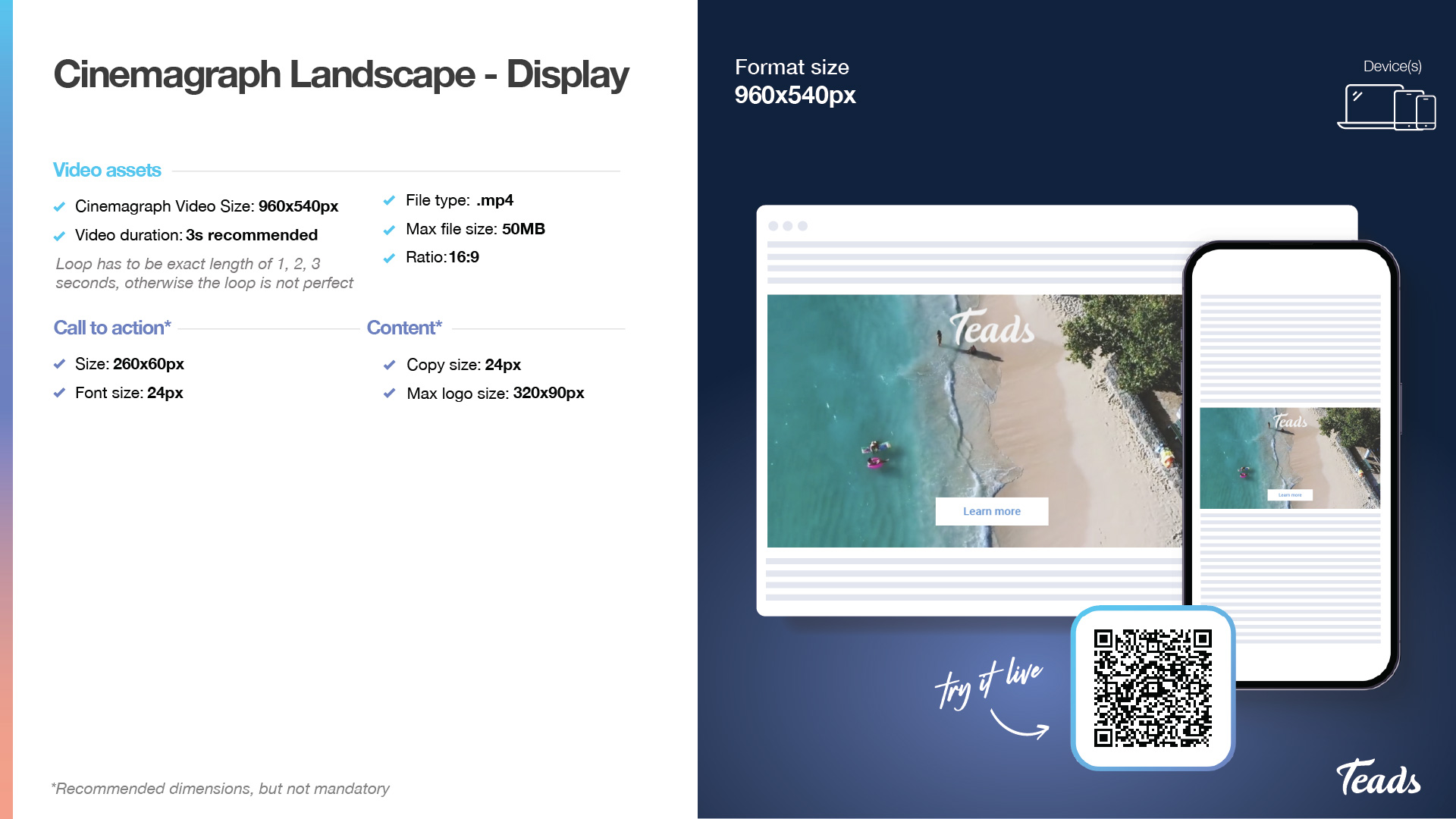Screen dimensions: 1456x819
Task: Click the QR code image
Action: point(1152,688)
